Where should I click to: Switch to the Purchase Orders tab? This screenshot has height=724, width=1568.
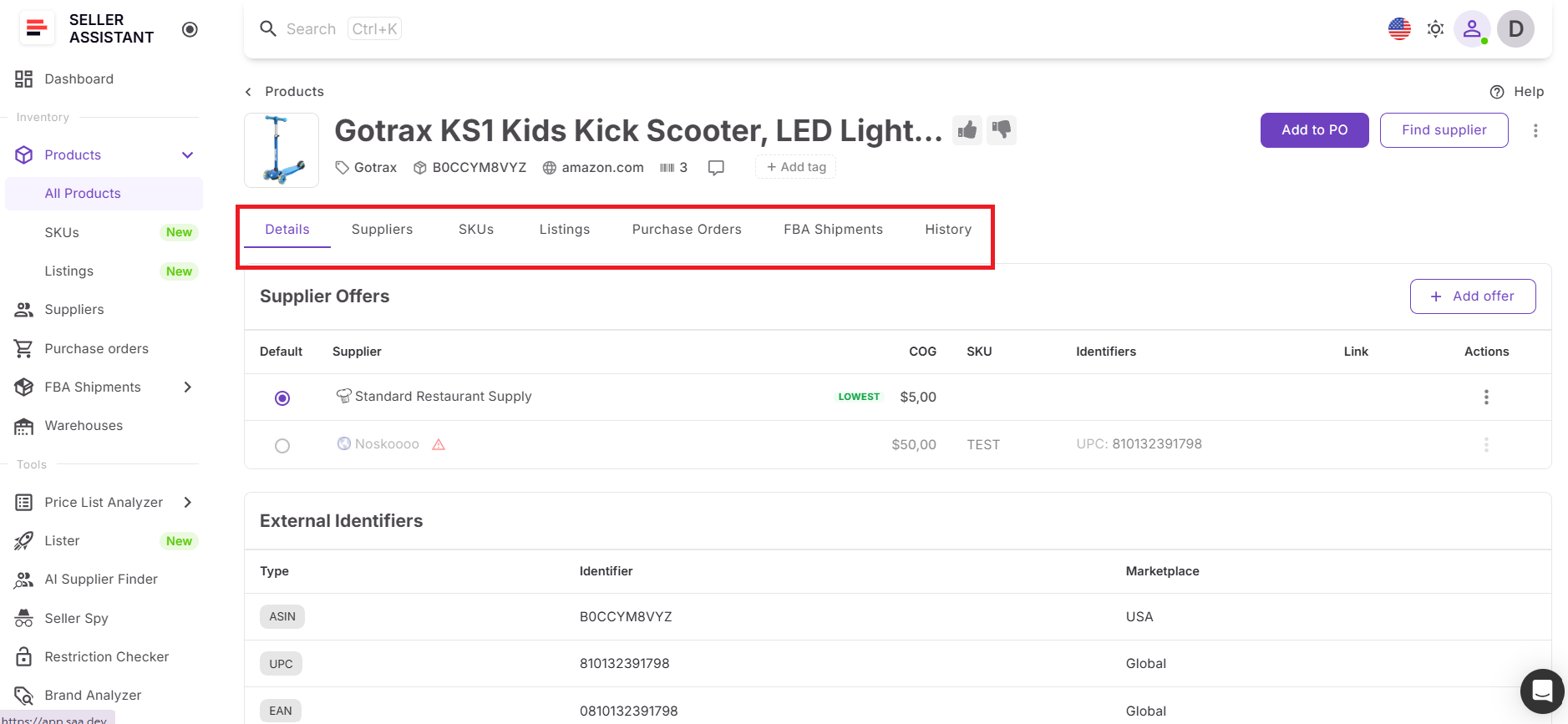(687, 230)
